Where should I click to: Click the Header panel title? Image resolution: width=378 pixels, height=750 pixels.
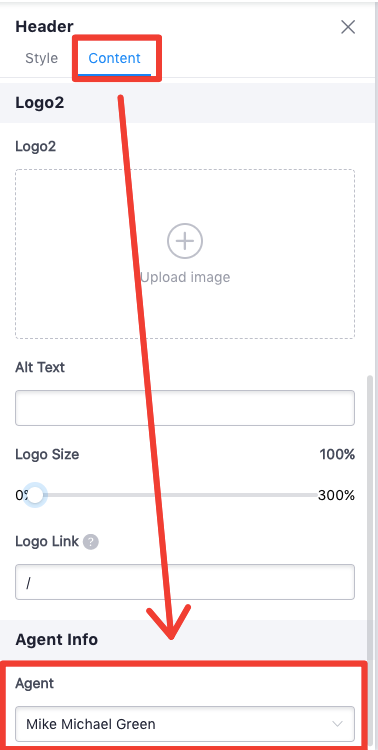pos(44,26)
